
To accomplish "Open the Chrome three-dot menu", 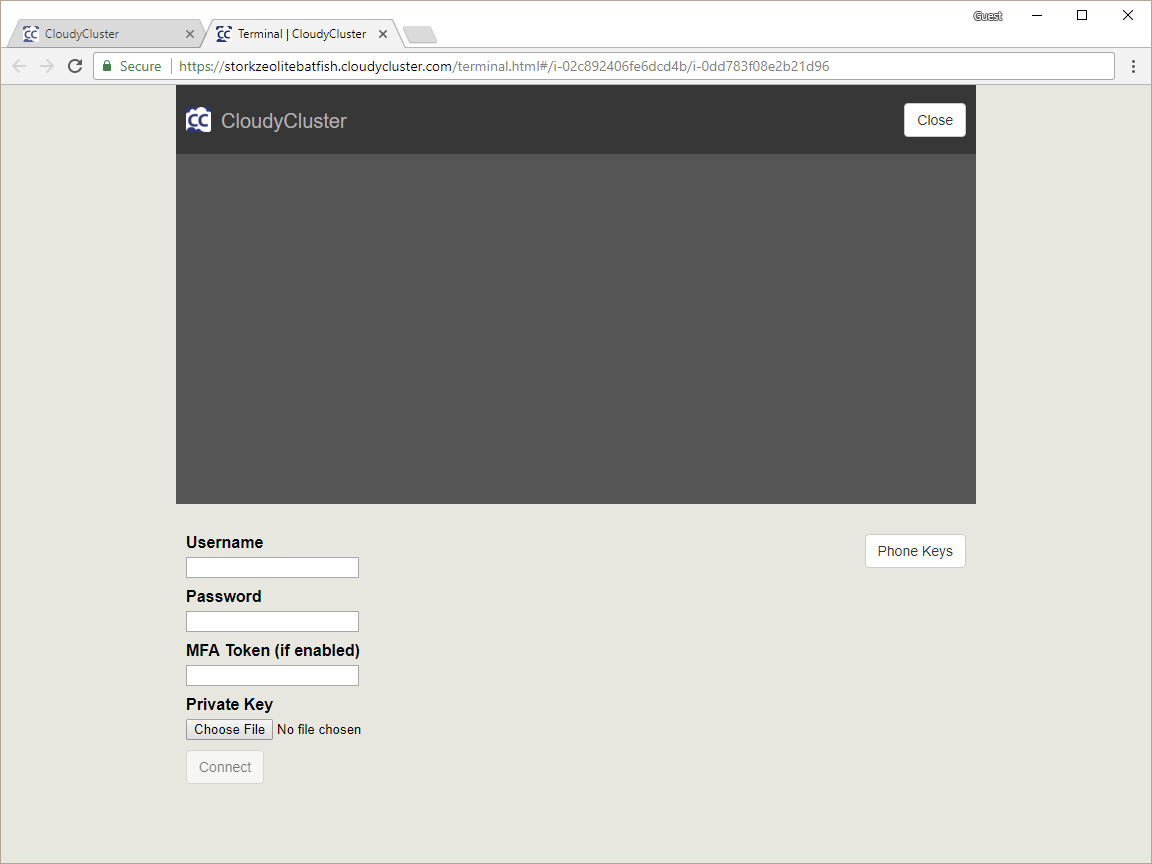I will click(1134, 66).
